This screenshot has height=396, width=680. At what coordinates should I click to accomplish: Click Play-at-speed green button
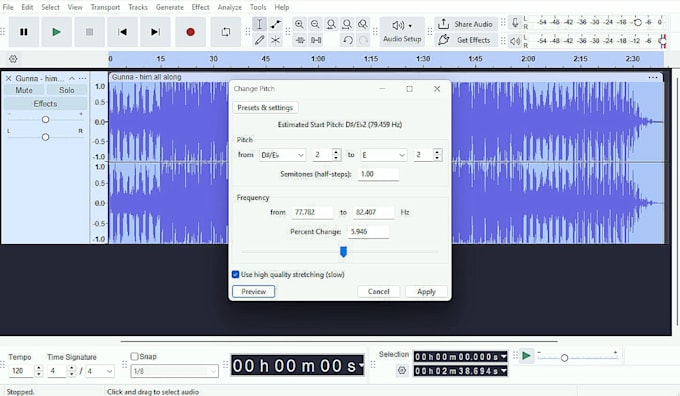(526, 356)
